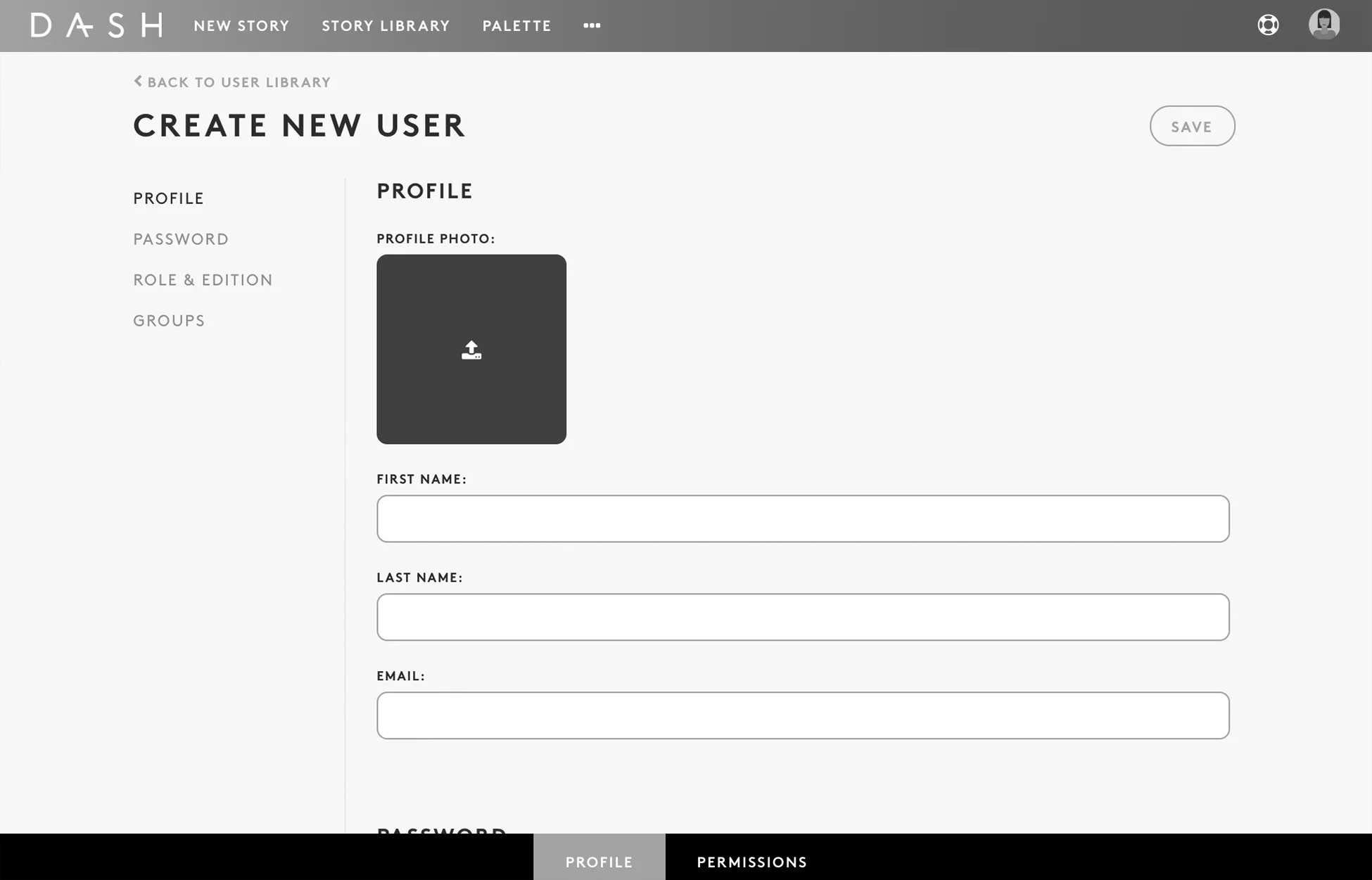This screenshot has width=1372, height=880.
Task: Open the three-dot more menu
Action: 592,25
